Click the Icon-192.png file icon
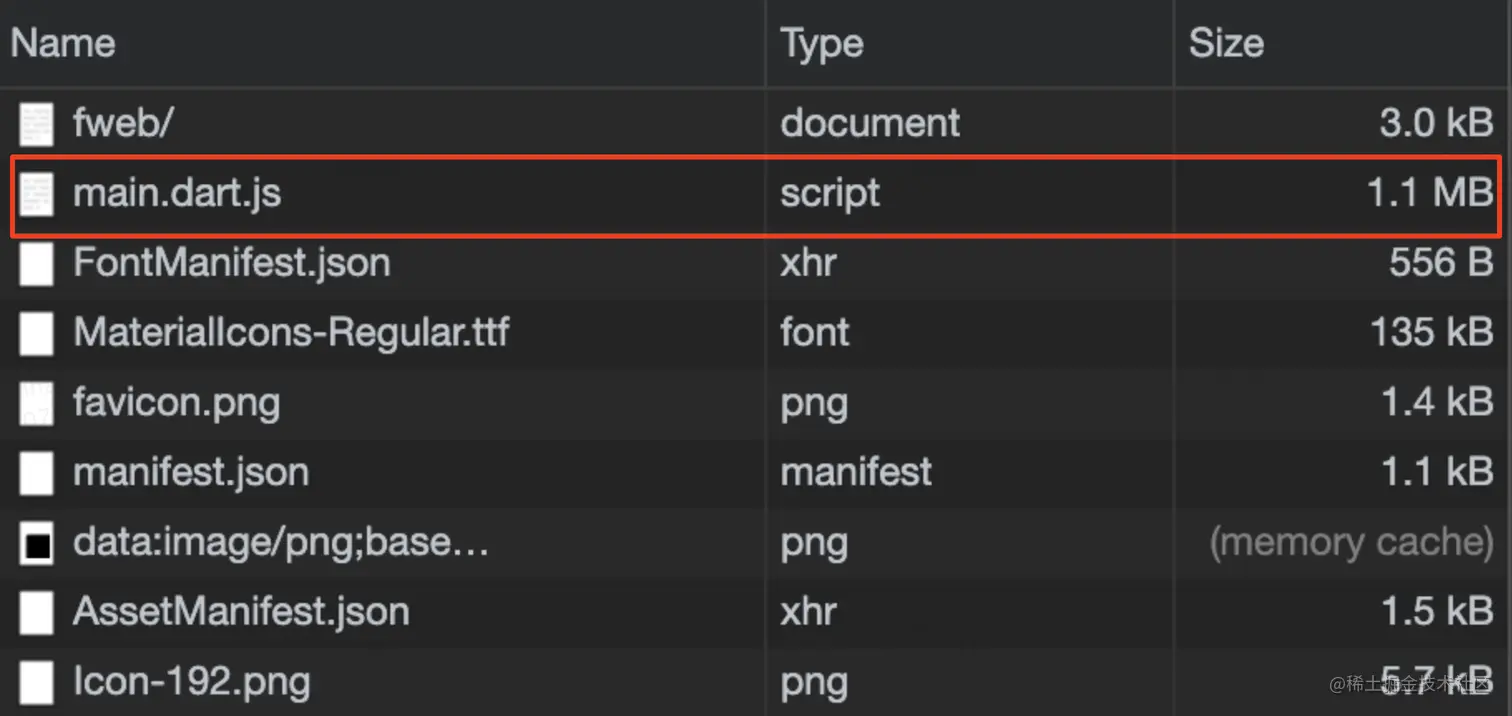The height and width of the screenshot is (716, 1512). click(37, 683)
